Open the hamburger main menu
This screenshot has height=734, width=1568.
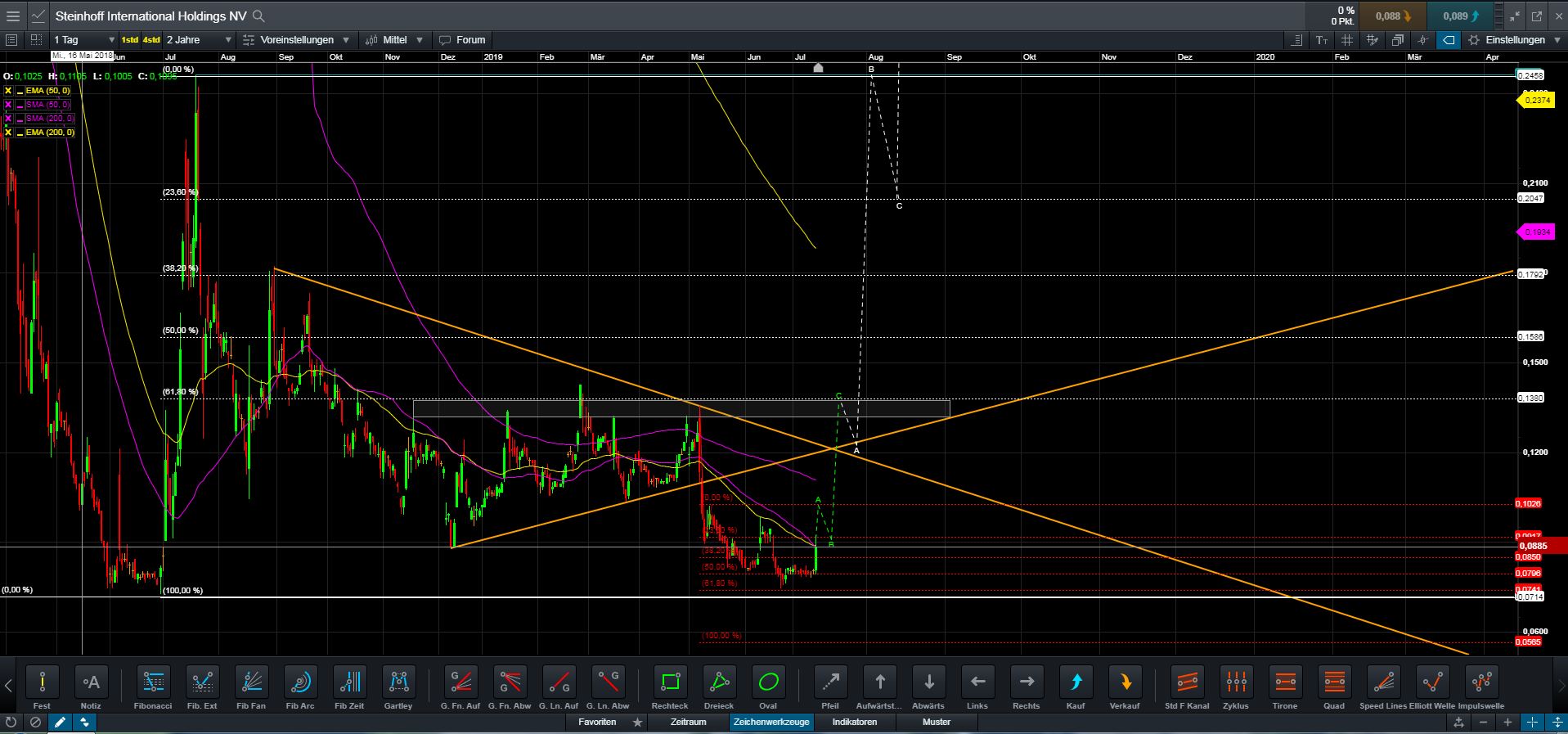coord(13,16)
